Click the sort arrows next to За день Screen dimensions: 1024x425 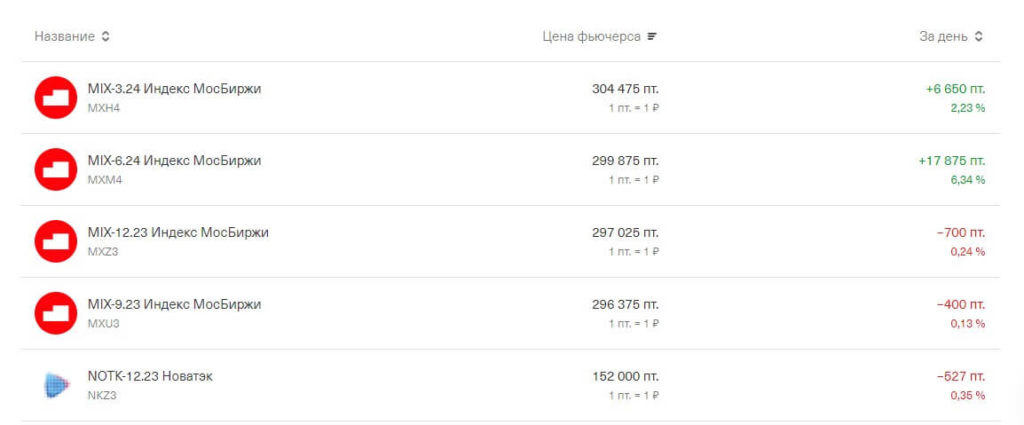(x=979, y=37)
